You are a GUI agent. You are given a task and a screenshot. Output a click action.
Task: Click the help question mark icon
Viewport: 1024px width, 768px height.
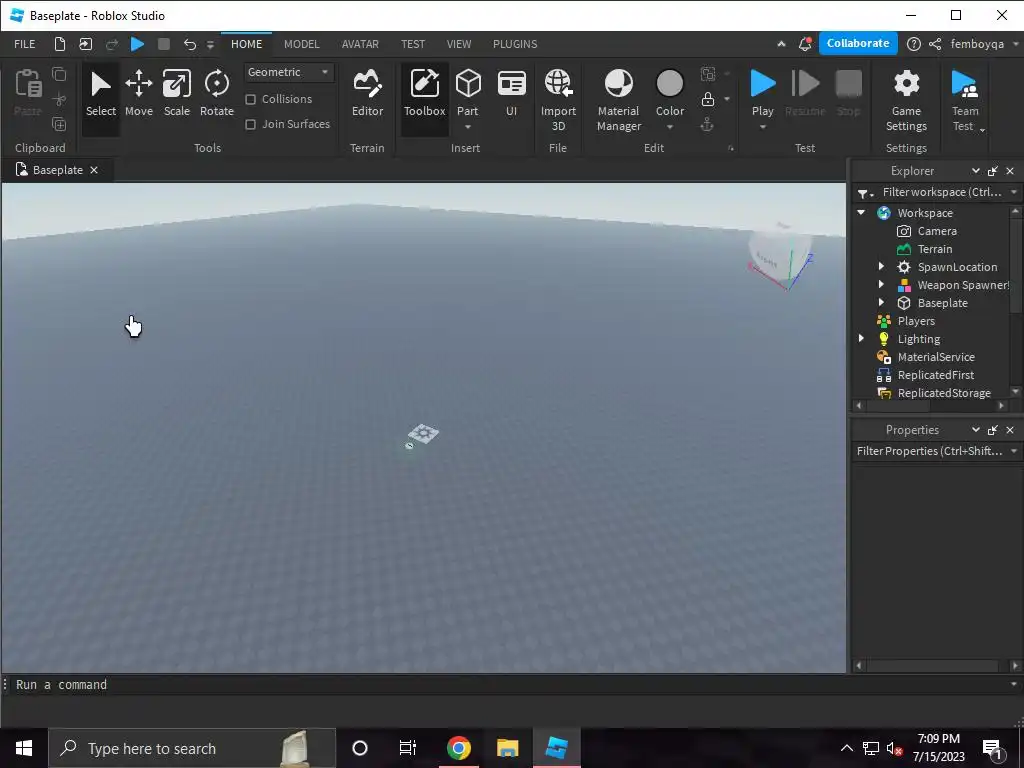914,44
